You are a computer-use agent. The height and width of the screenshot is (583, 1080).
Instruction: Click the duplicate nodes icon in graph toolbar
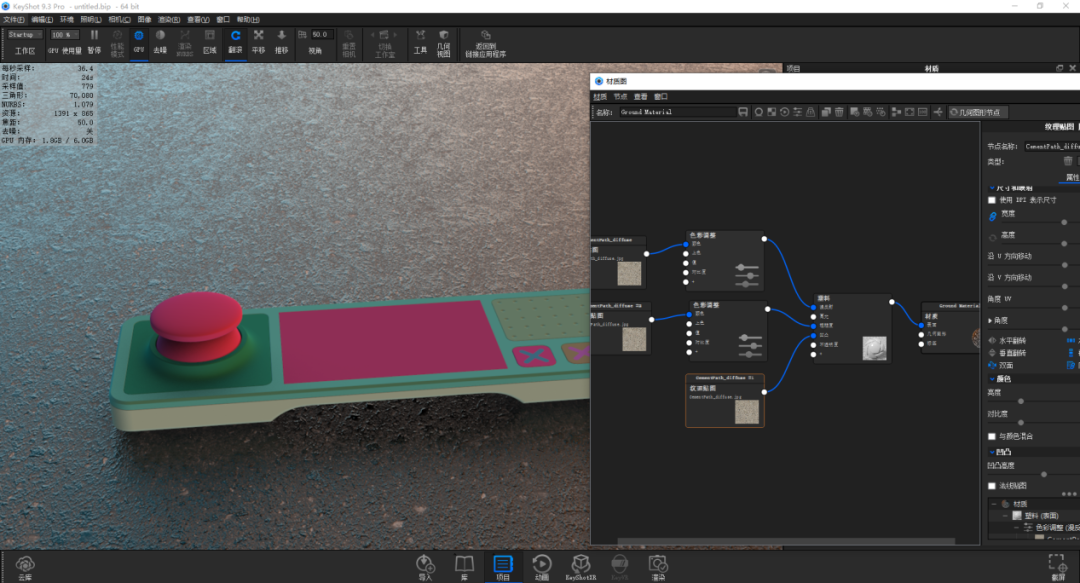(826, 112)
